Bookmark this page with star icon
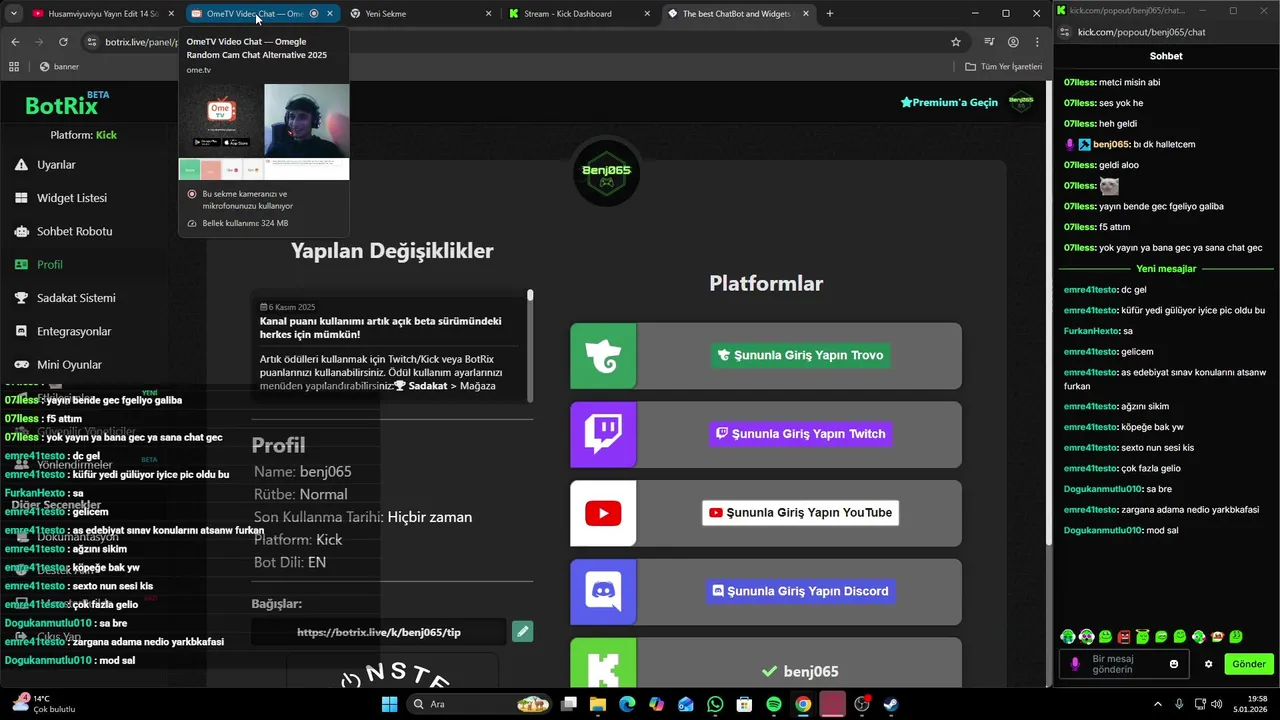Screen dimensions: 1280x720 point(956,42)
